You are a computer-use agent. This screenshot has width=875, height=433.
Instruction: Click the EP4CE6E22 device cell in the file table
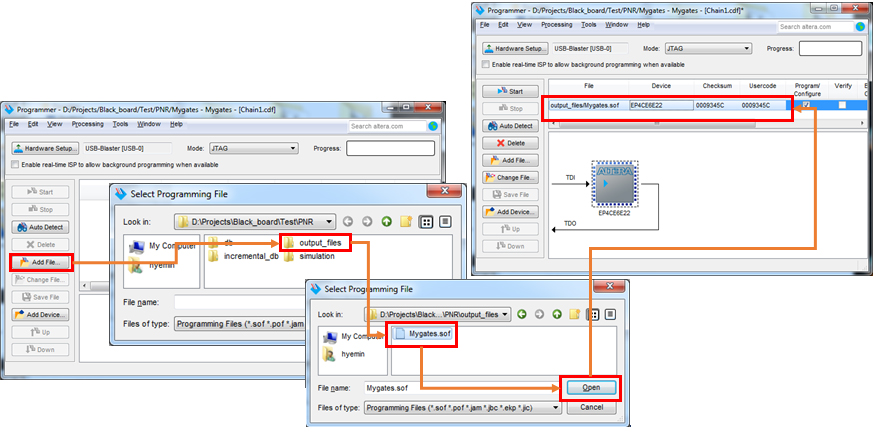pos(661,105)
